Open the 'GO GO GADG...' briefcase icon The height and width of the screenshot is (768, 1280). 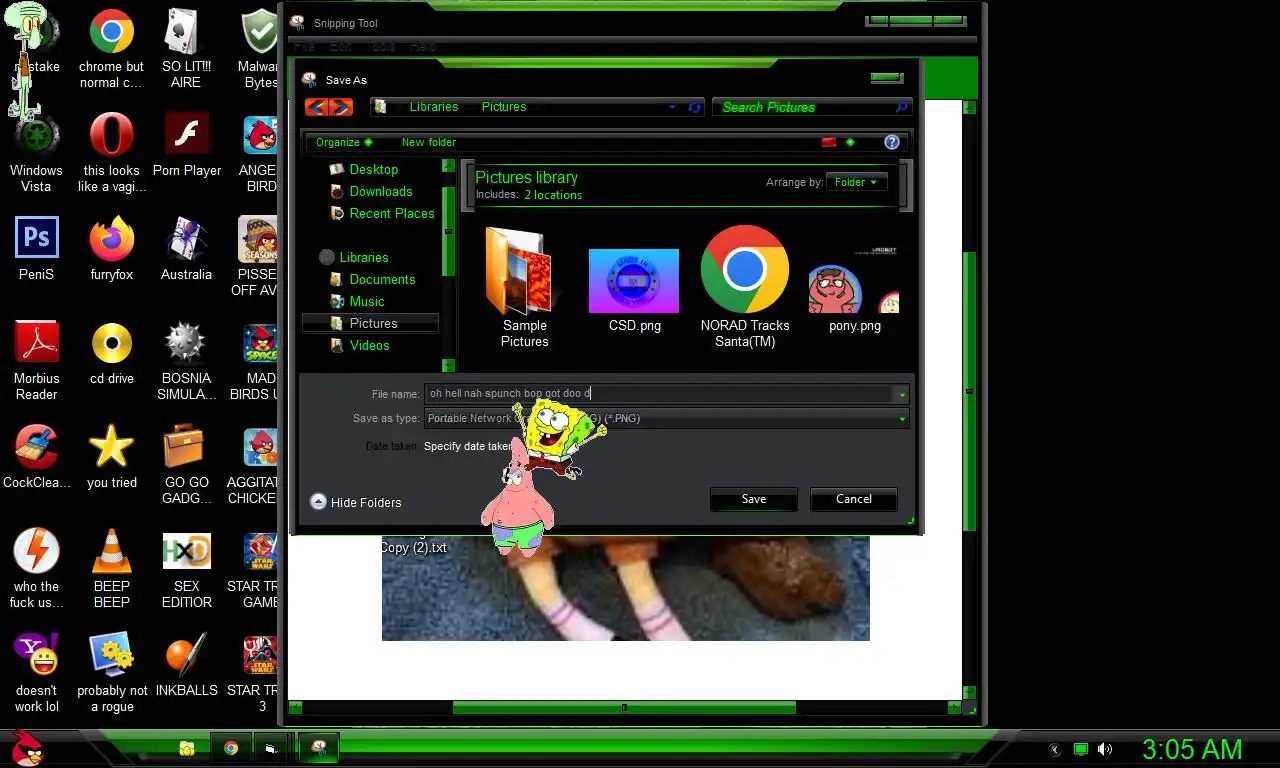[186, 465]
